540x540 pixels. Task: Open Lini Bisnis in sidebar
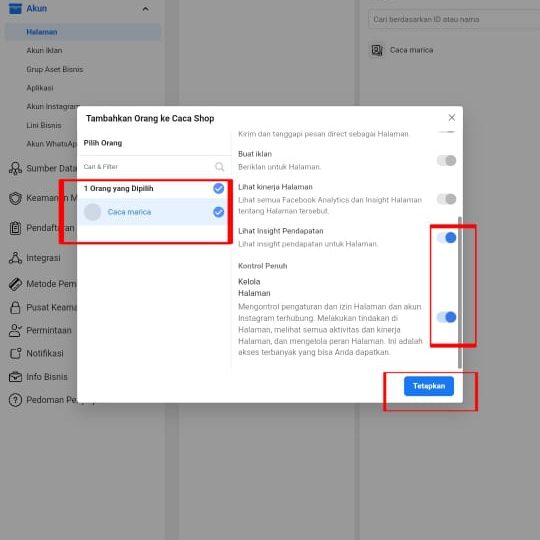(44, 125)
